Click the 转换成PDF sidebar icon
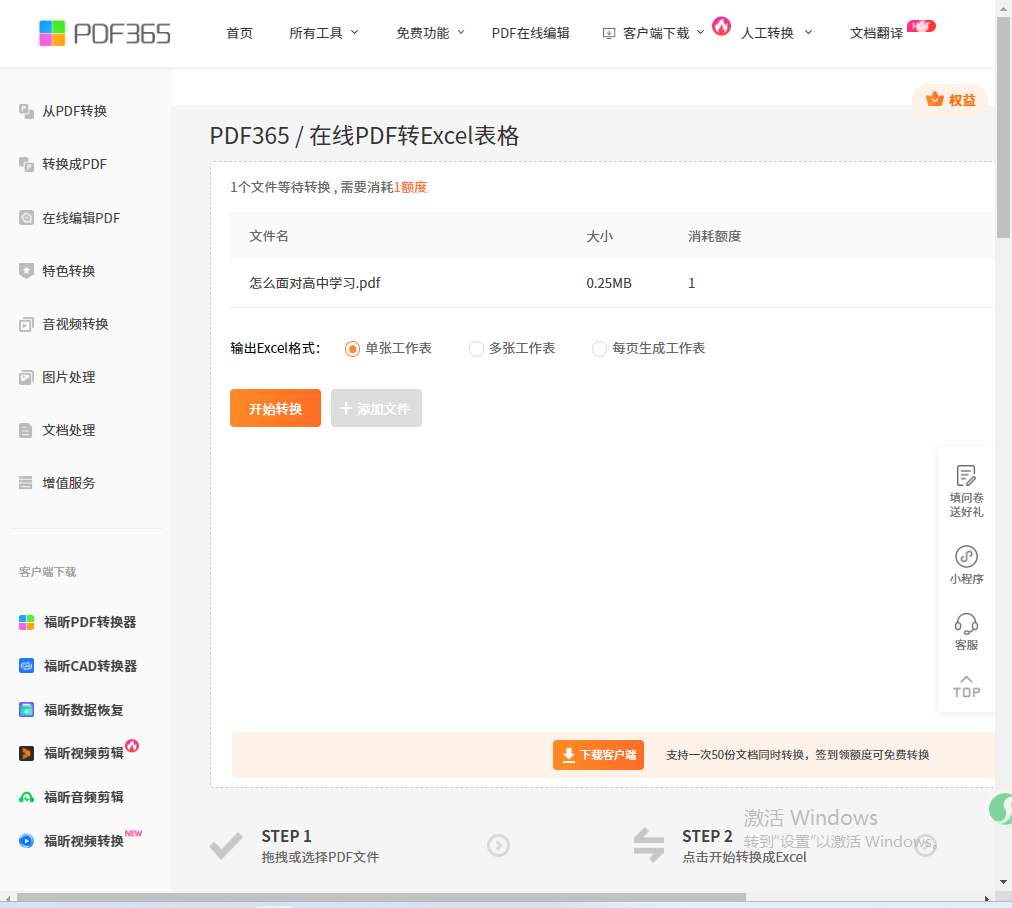 click(26, 165)
